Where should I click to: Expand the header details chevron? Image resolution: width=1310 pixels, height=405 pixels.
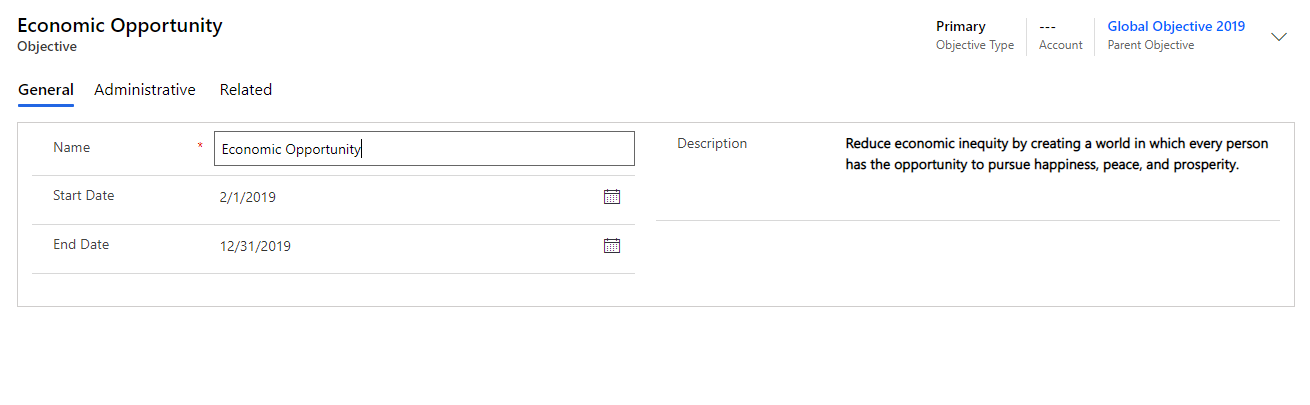1278,37
